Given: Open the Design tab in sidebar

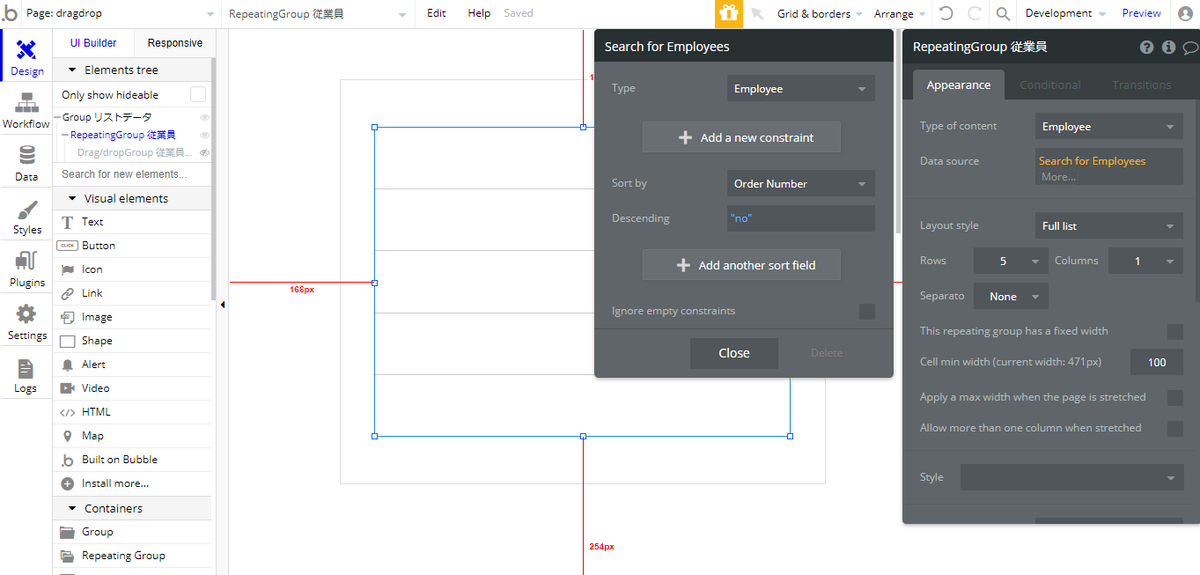Looking at the screenshot, I should pyautogui.click(x=26, y=58).
